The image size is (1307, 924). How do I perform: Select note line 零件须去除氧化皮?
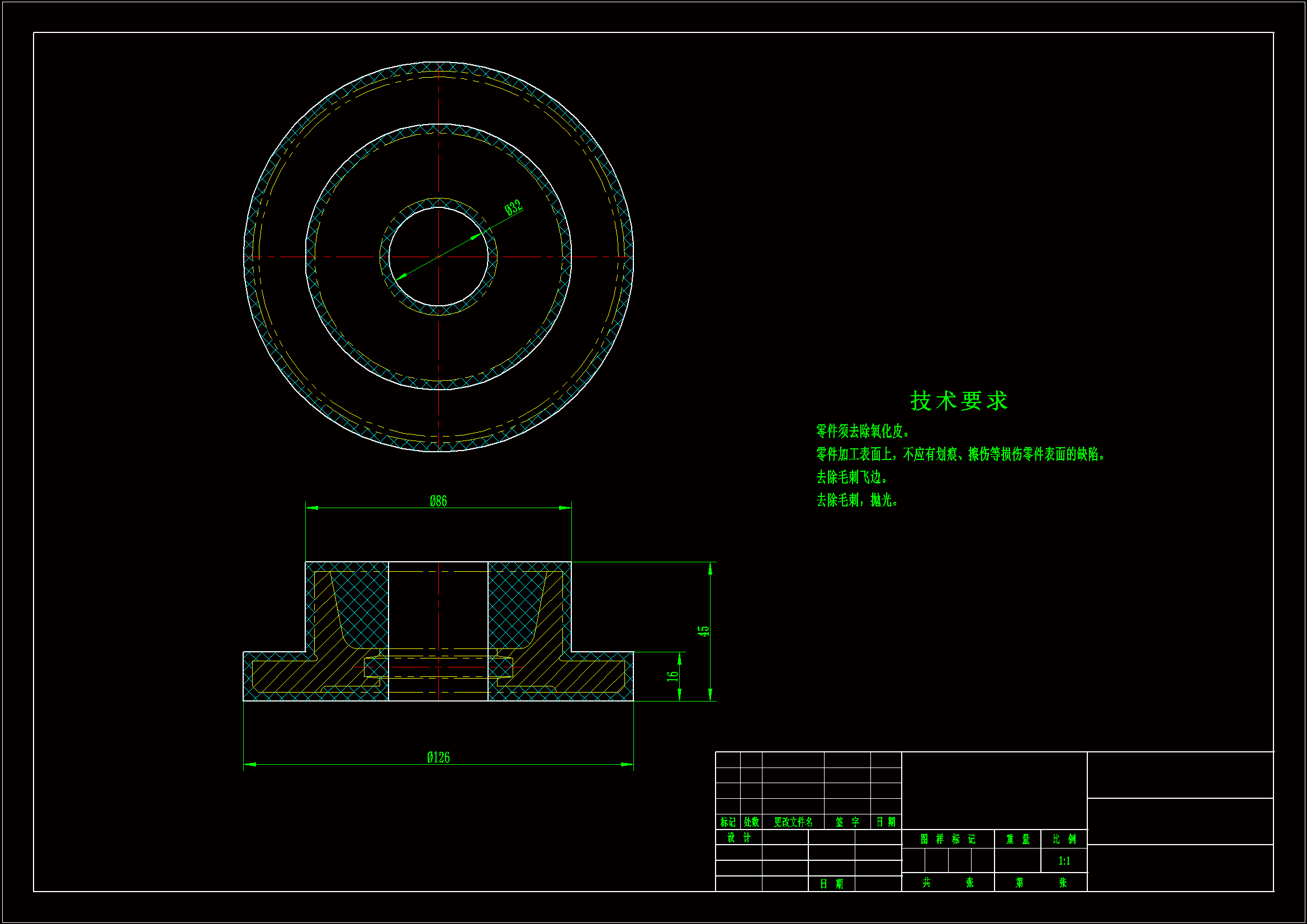click(x=863, y=431)
